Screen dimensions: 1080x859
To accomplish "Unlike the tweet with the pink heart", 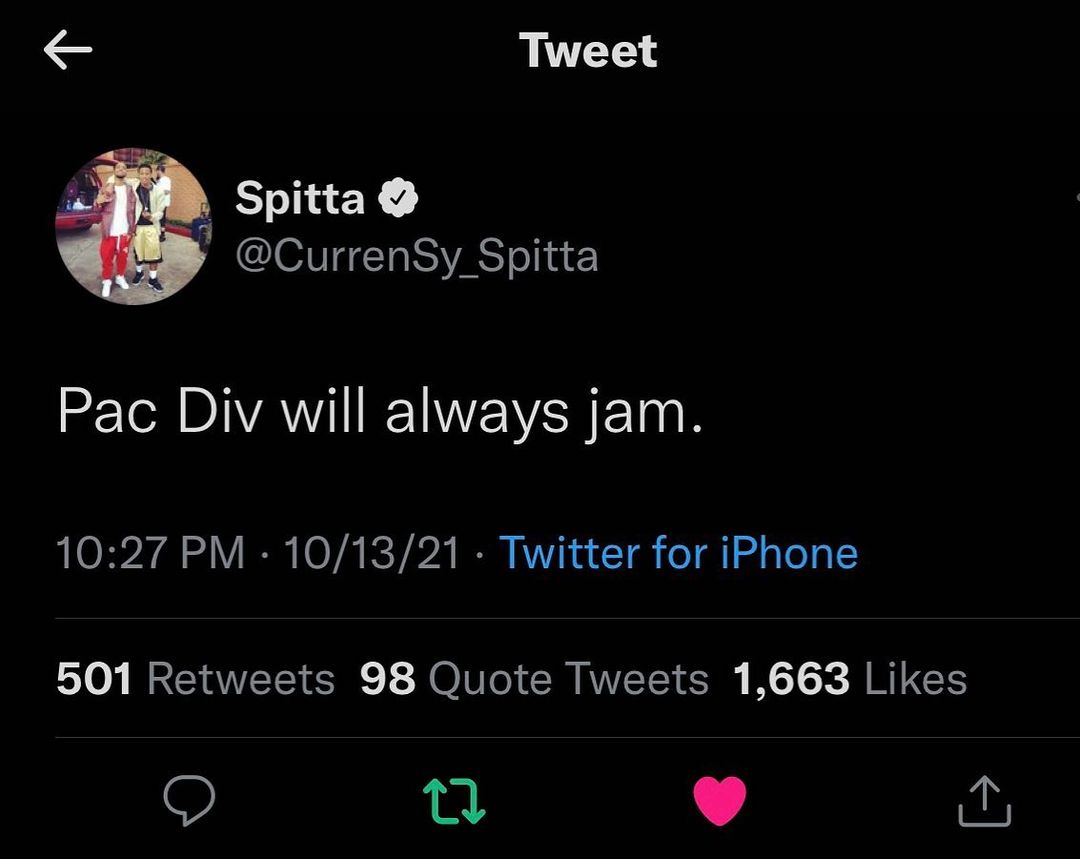I will (720, 801).
